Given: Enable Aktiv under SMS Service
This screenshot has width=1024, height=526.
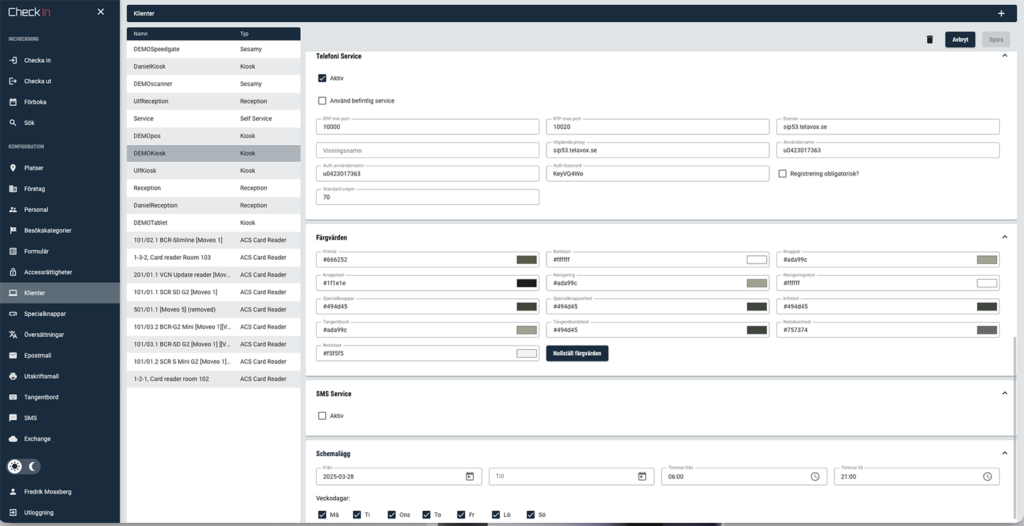Looking at the screenshot, I should pyautogui.click(x=322, y=416).
